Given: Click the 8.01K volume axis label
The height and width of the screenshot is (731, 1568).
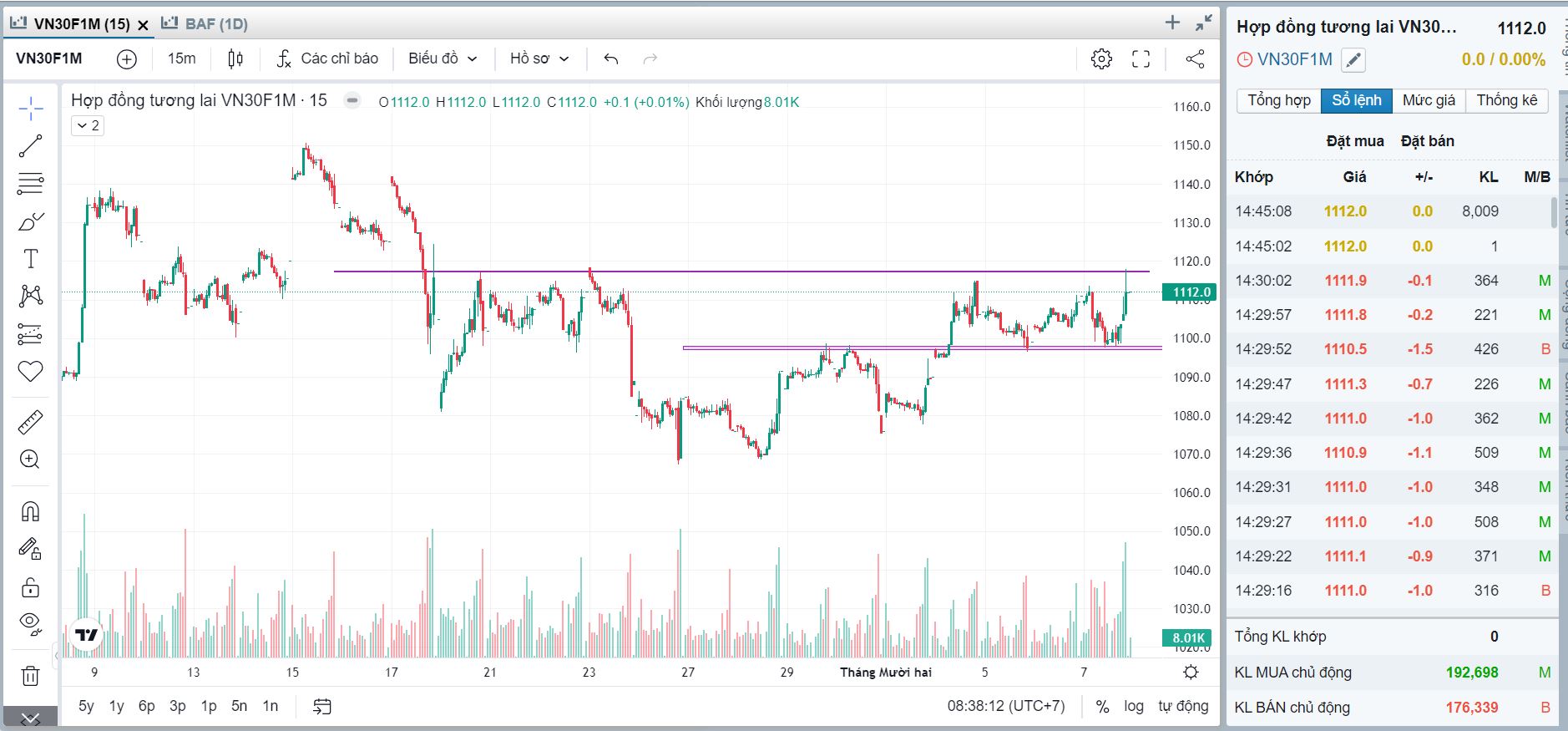Looking at the screenshot, I should coord(1187,637).
